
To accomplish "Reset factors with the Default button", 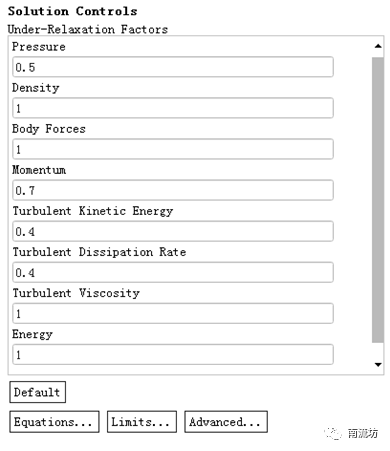I will coord(37,392).
